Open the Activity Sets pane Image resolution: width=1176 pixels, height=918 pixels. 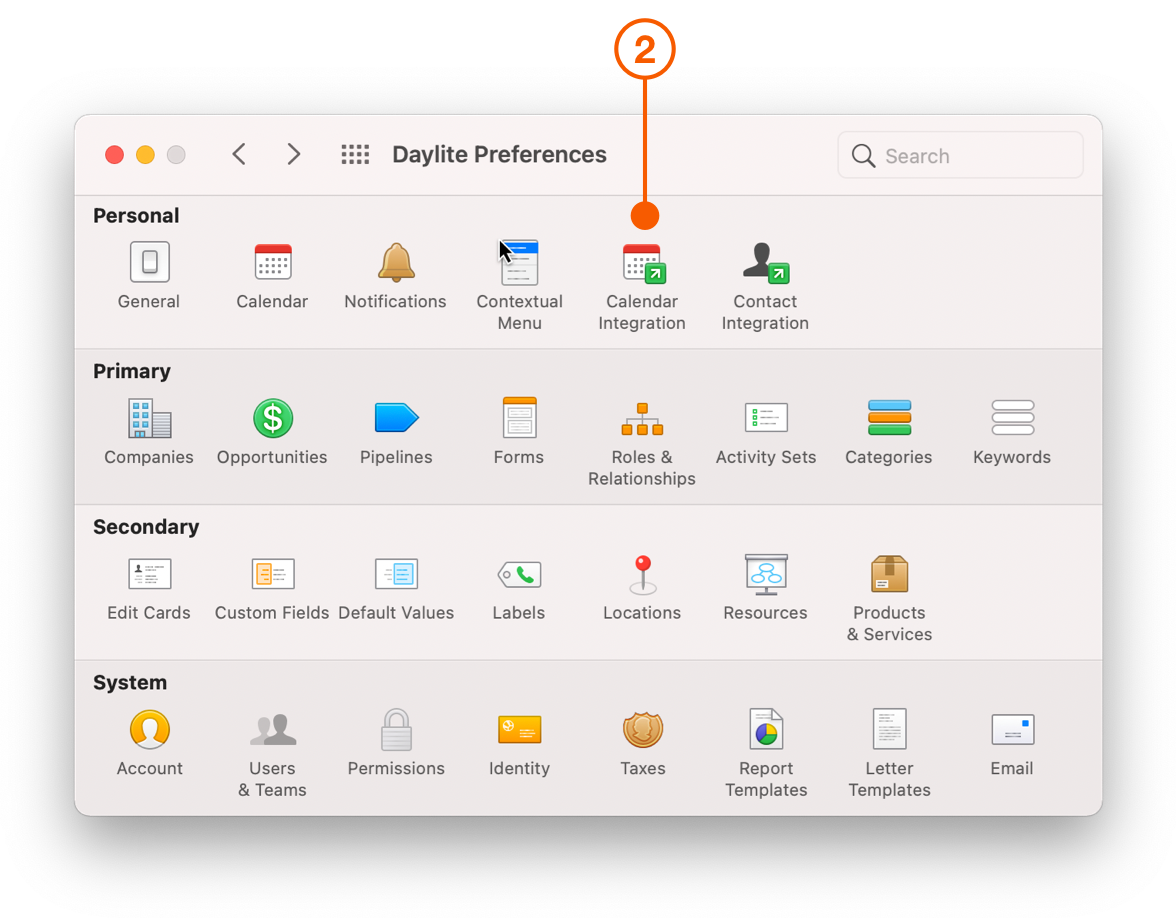(x=766, y=419)
